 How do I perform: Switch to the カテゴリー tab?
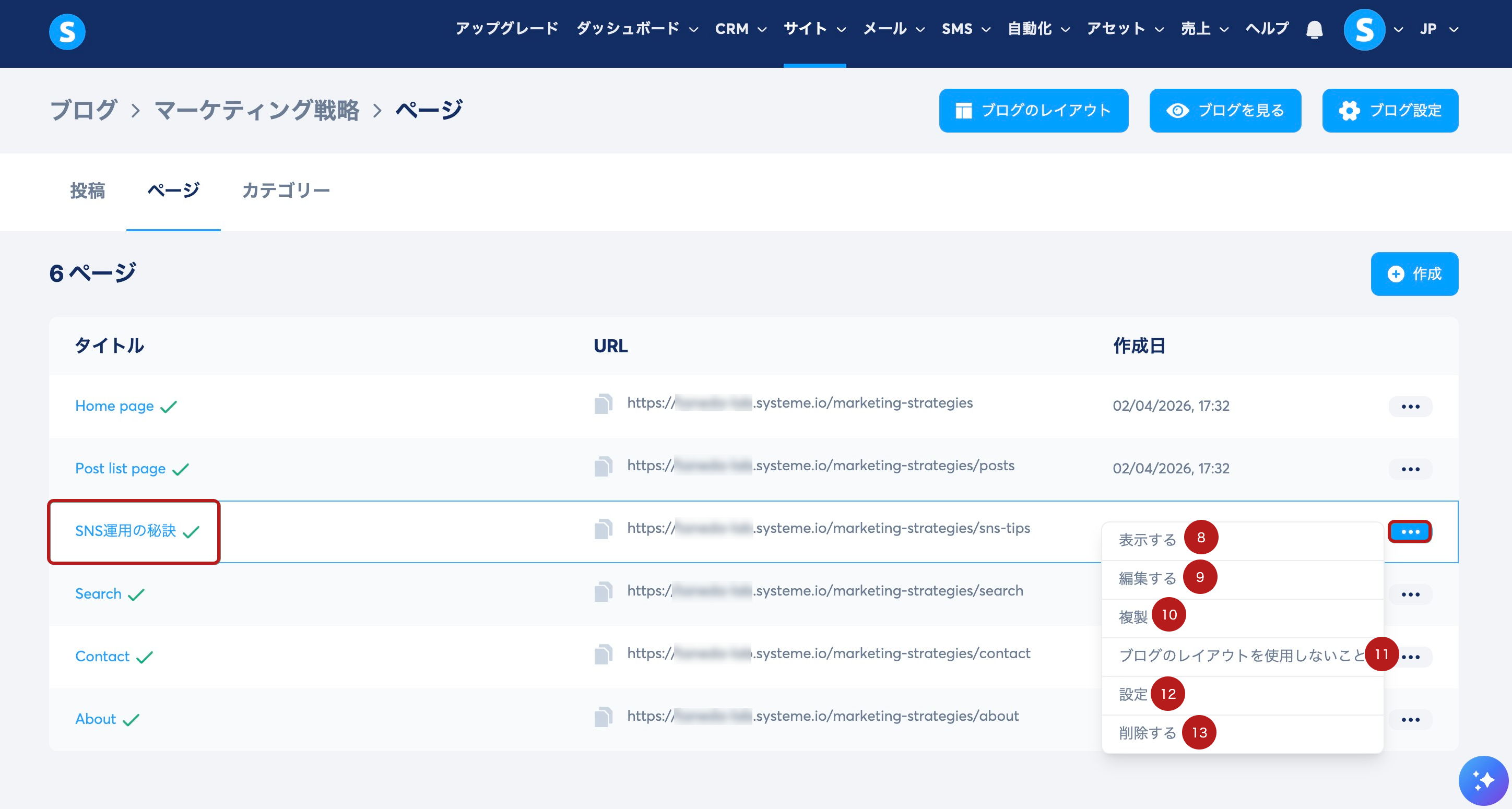(x=286, y=191)
